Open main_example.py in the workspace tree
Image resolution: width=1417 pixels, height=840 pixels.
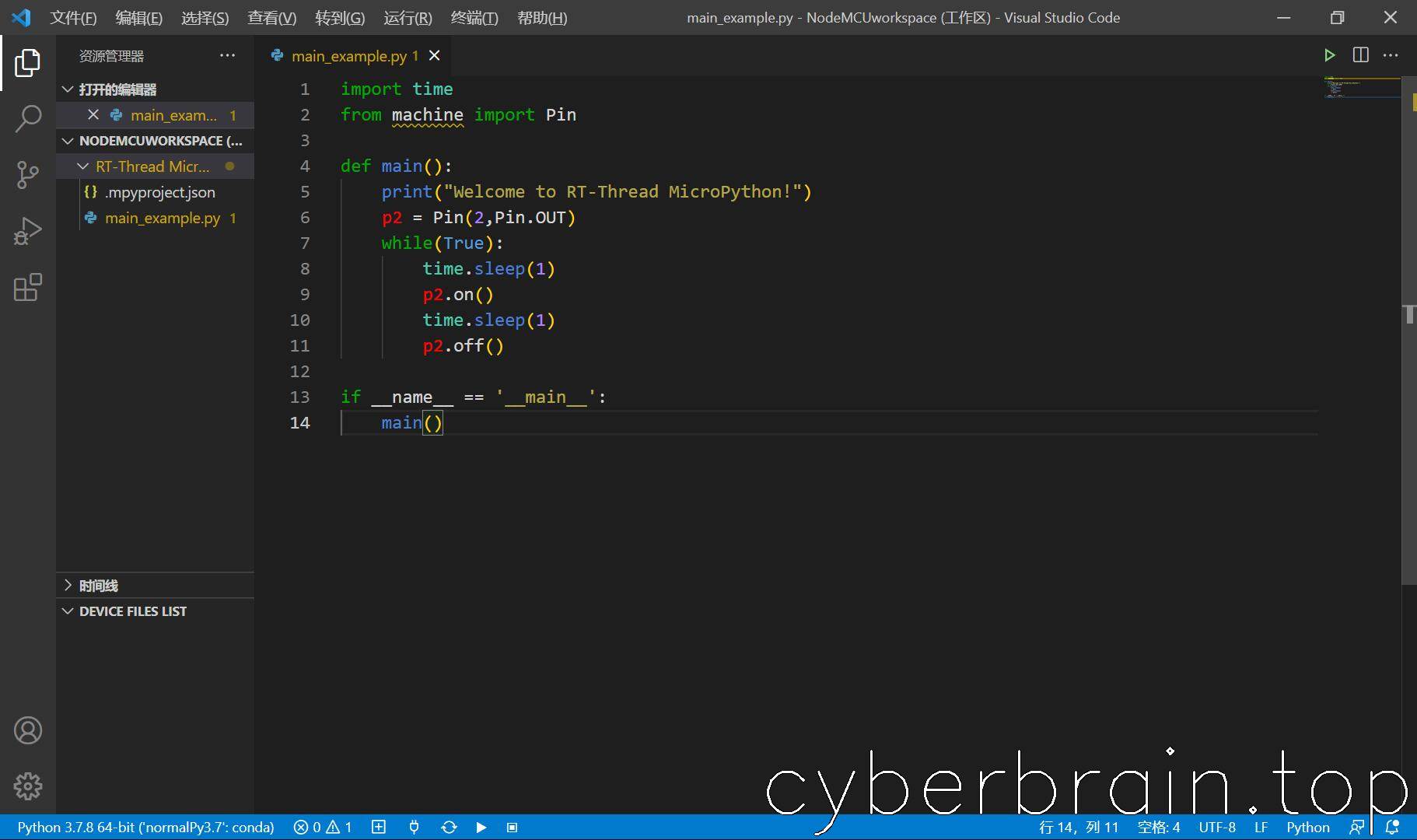click(x=163, y=218)
